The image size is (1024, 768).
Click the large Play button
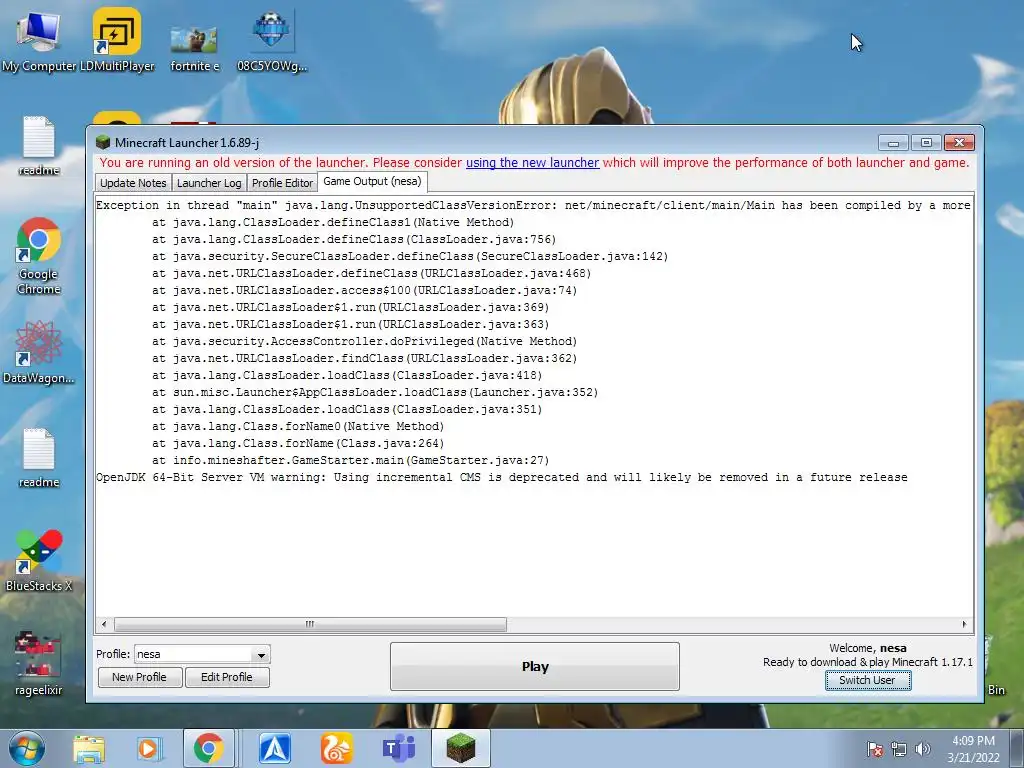point(535,666)
